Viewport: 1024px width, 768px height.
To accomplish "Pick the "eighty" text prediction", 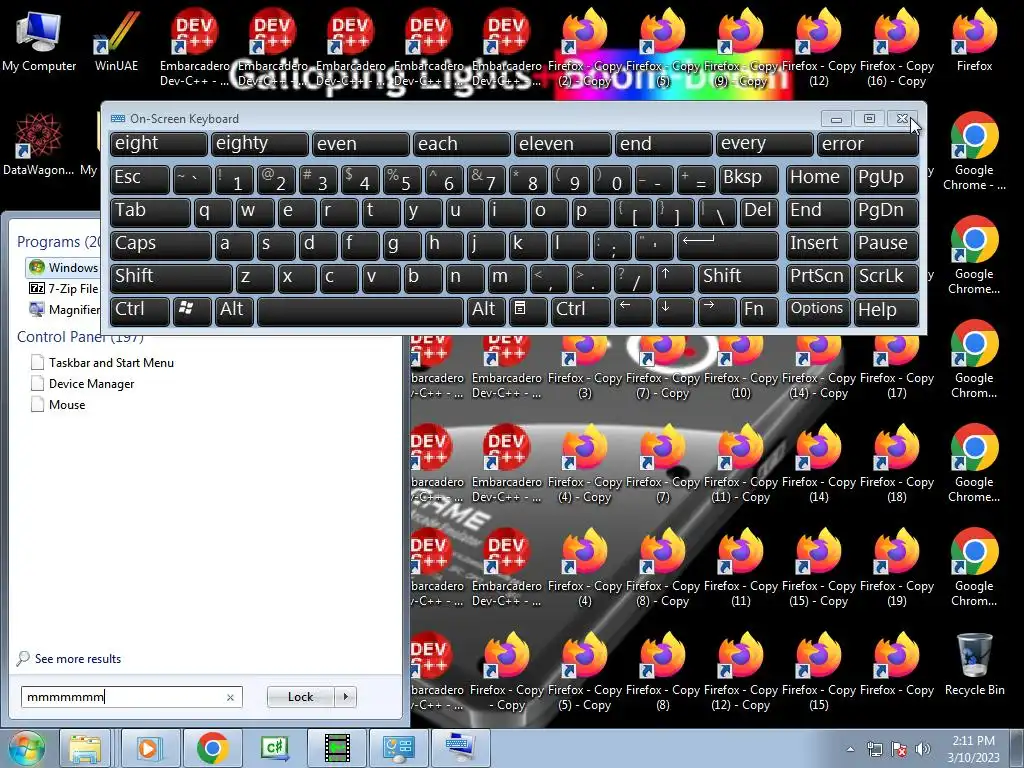I will [x=259, y=144].
